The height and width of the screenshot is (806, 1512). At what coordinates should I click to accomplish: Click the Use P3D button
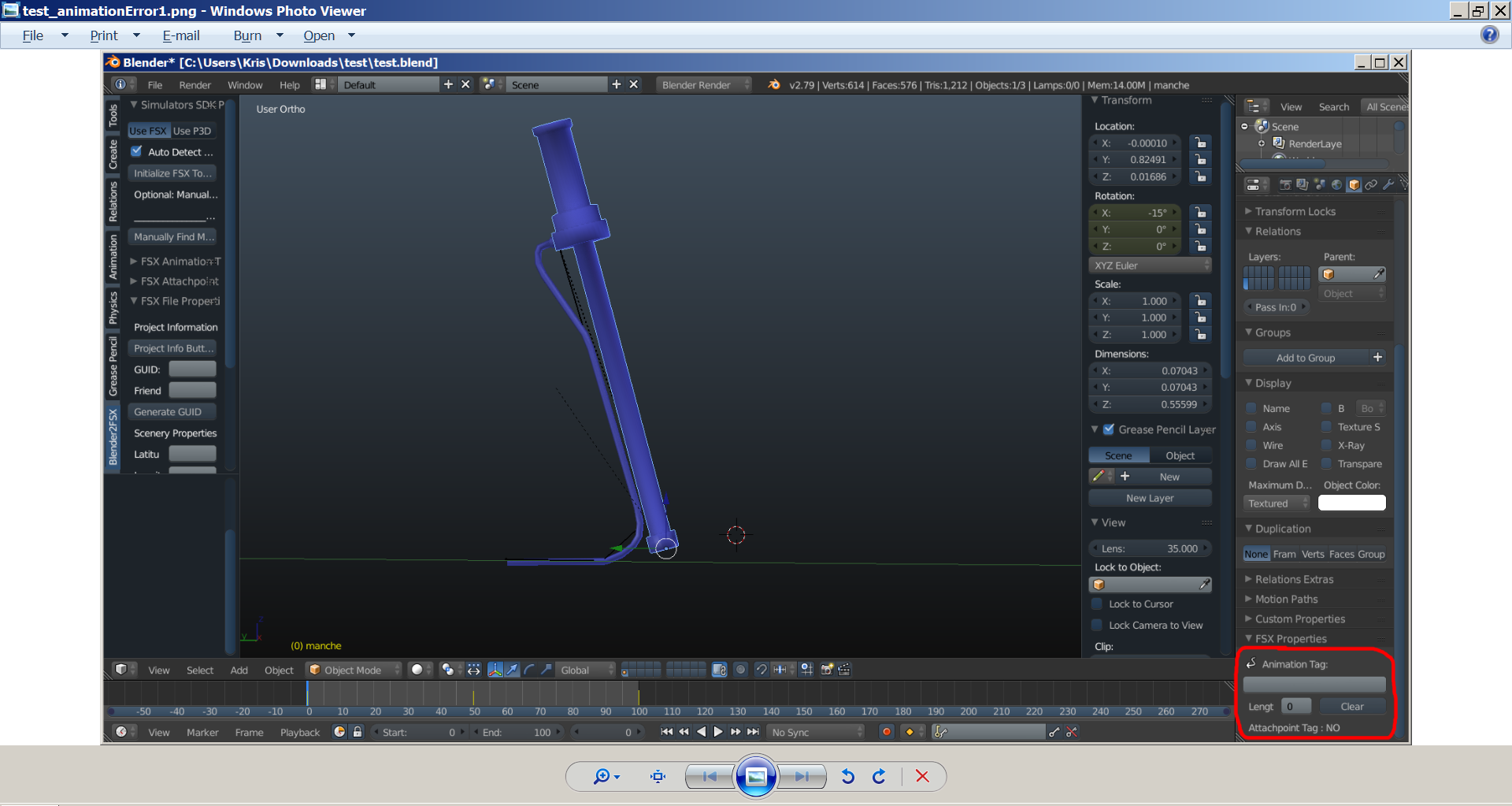click(192, 131)
